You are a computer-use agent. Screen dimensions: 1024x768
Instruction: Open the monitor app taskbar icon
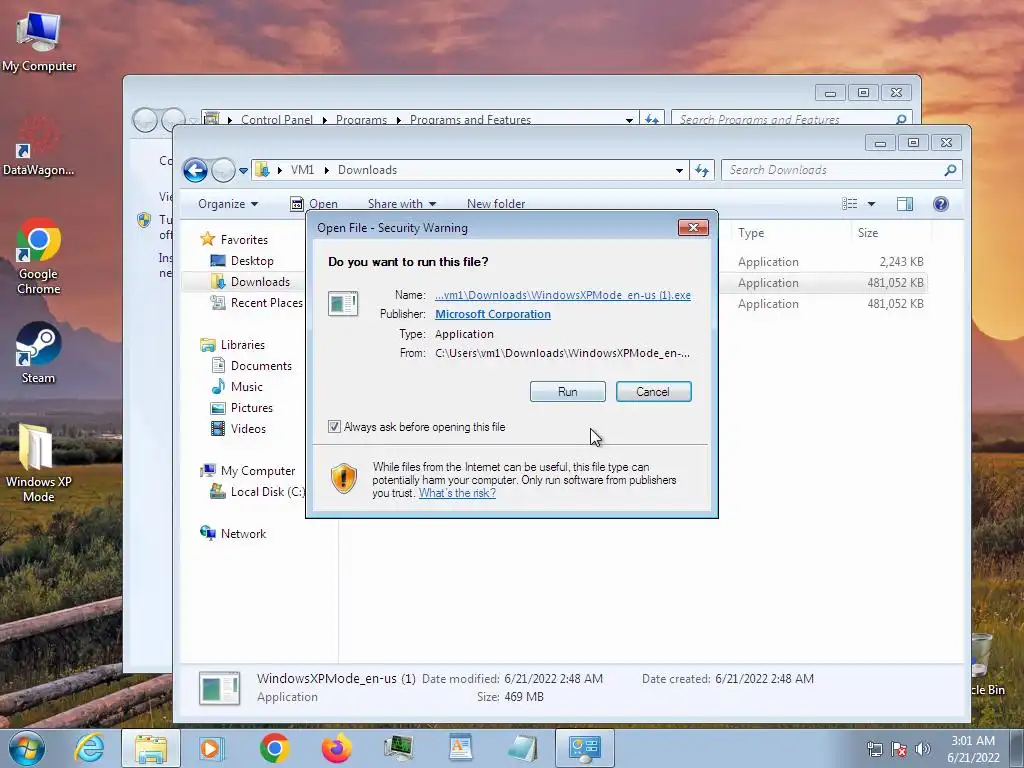click(x=398, y=748)
